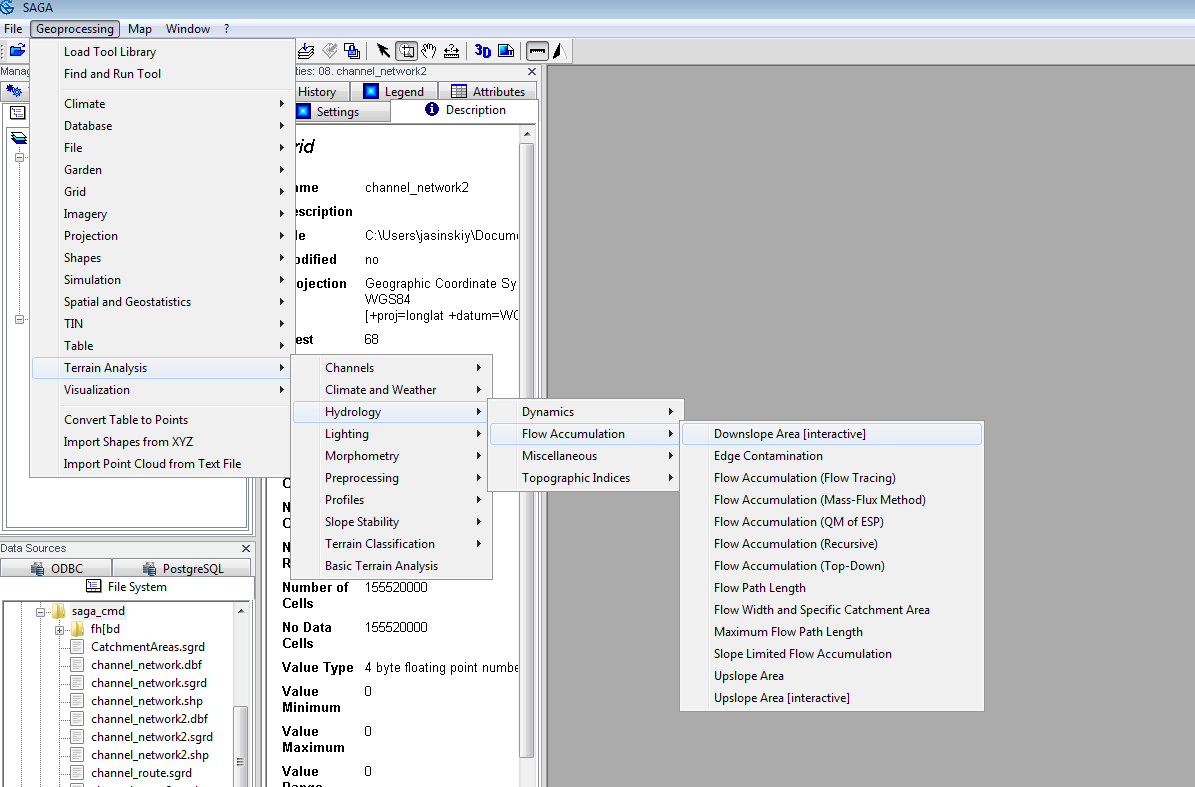
Task: Close the Data Sources panel
Action: click(x=246, y=549)
